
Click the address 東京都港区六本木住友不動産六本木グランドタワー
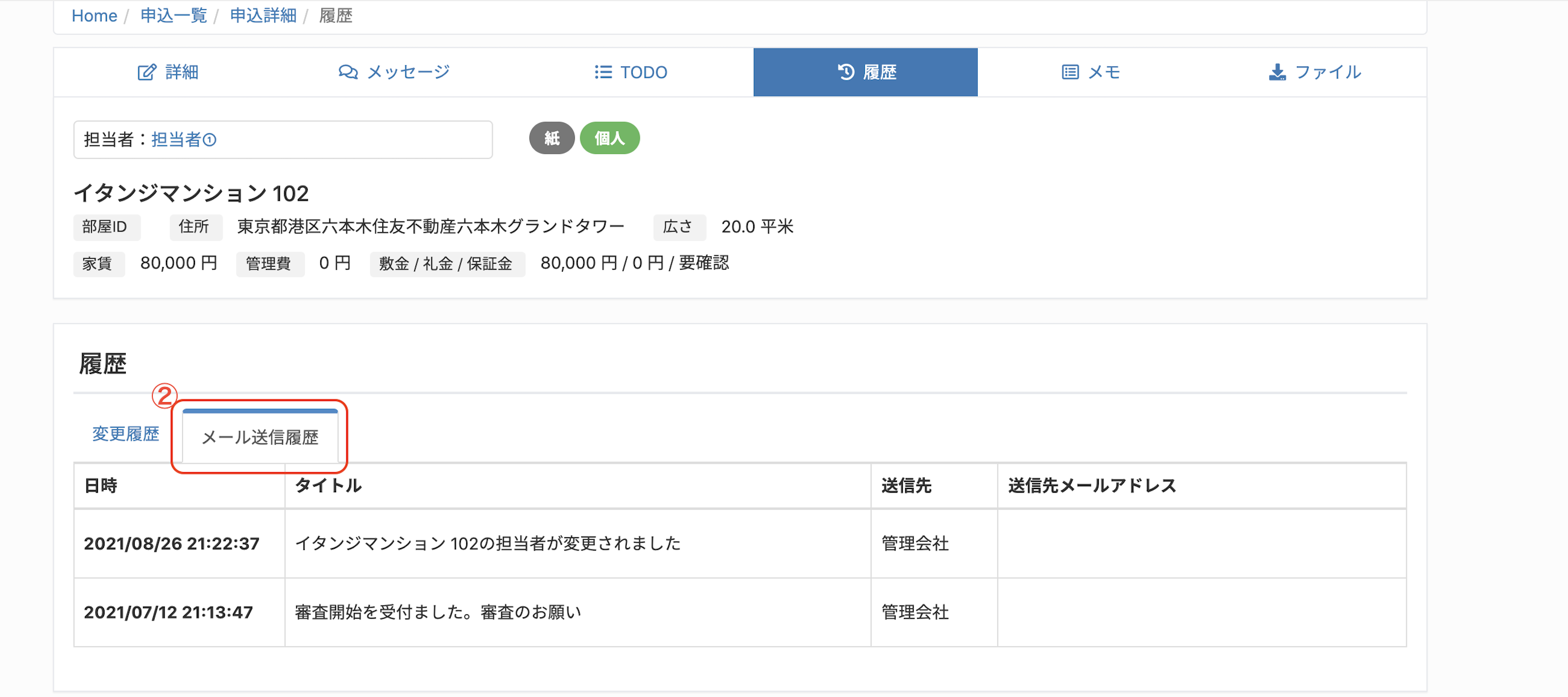(x=430, y=227)
